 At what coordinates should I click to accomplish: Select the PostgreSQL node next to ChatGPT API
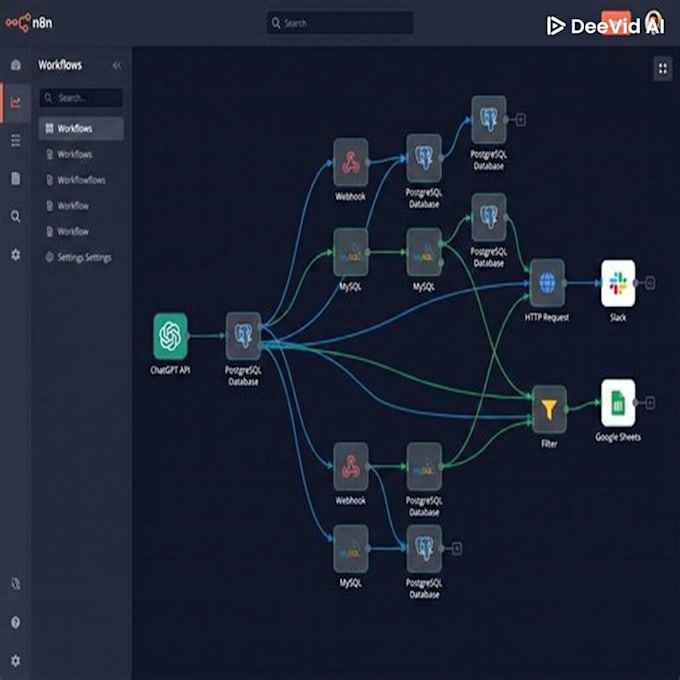(243, 336)
